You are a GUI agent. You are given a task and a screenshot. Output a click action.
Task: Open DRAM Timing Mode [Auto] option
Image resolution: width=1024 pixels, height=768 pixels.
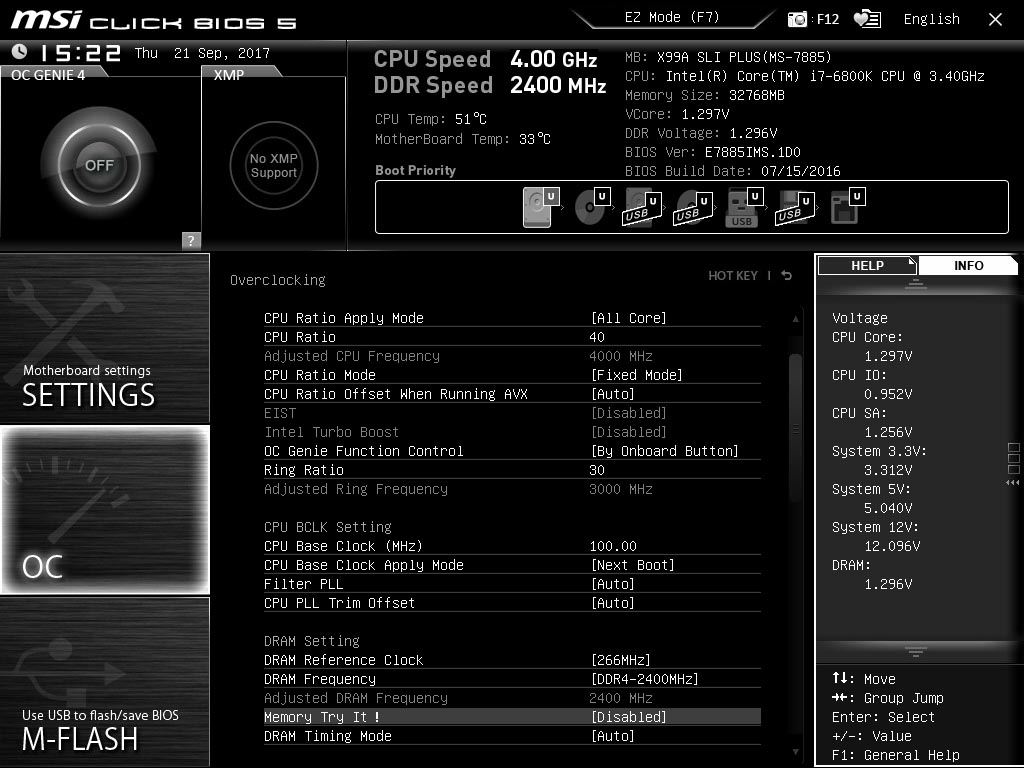512,735
